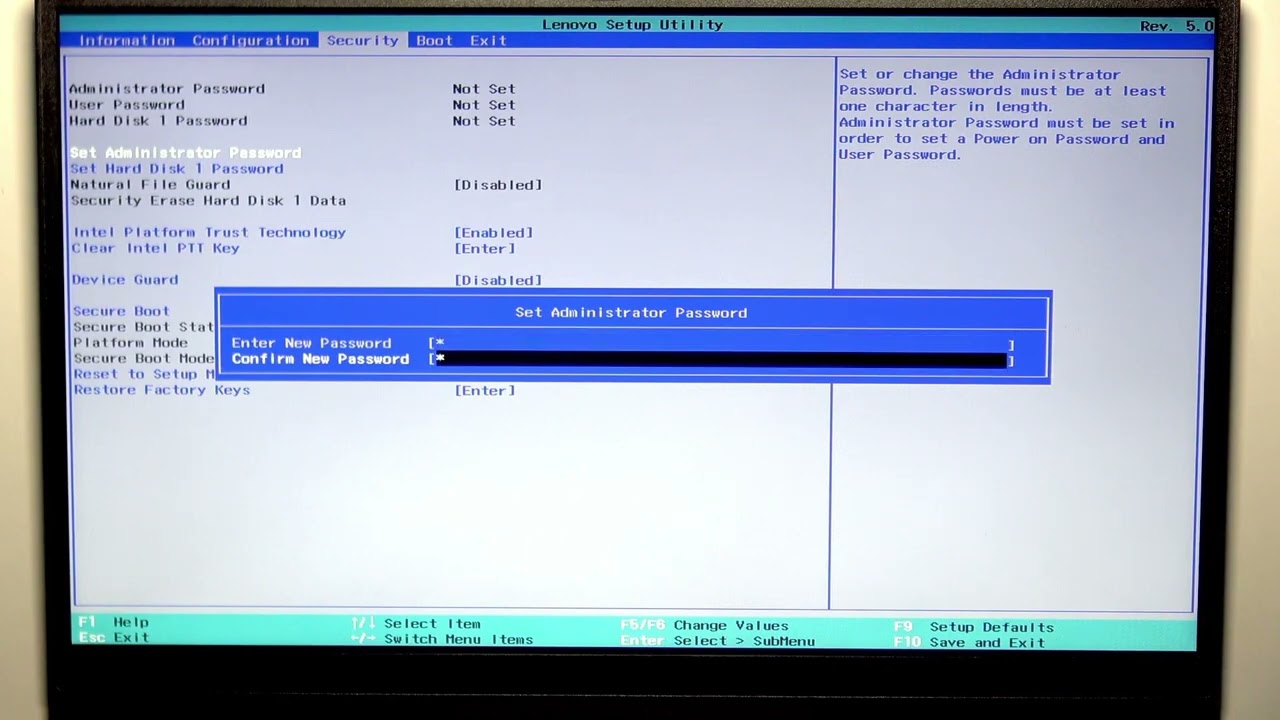Click the F1 Help hint
Image resolution: width=1280 pixels, height=720 pixels.
tap(113, 622)
